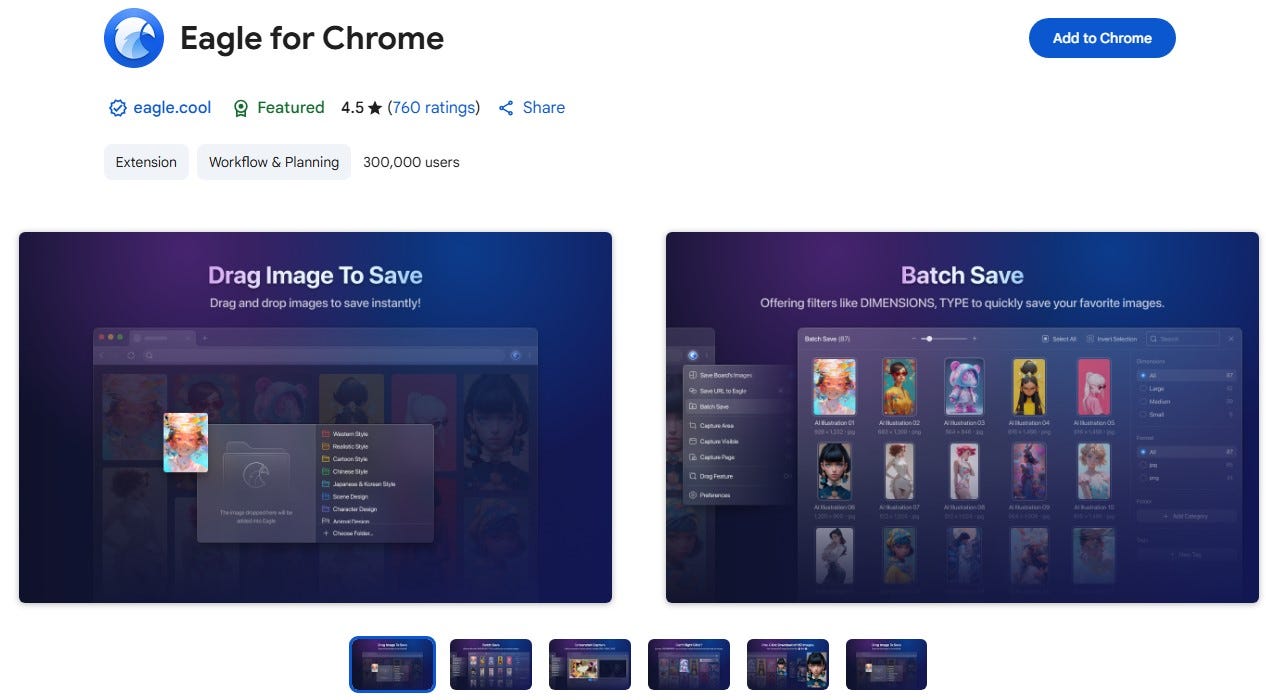The height and width of the screenshot is (700, 1280).
Task: Select the fourth carousel thumbnail
Action: tap(689, 664)
